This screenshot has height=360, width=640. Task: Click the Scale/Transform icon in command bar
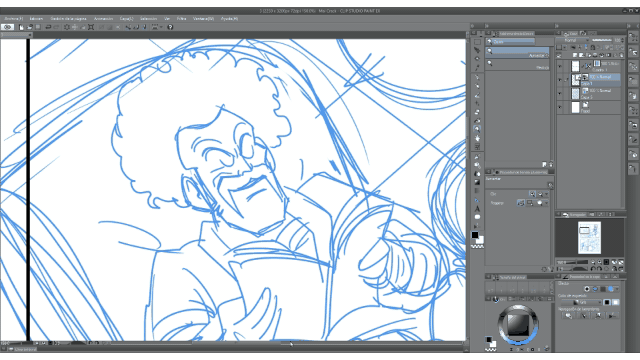(x=91, y=27)
